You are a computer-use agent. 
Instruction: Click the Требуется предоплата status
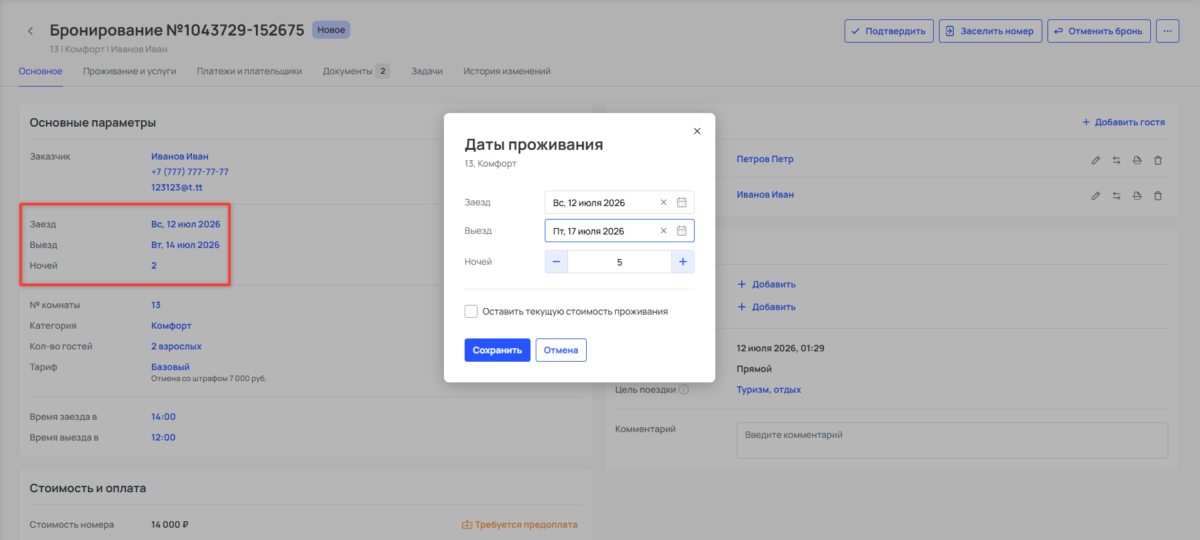point(520,524)
